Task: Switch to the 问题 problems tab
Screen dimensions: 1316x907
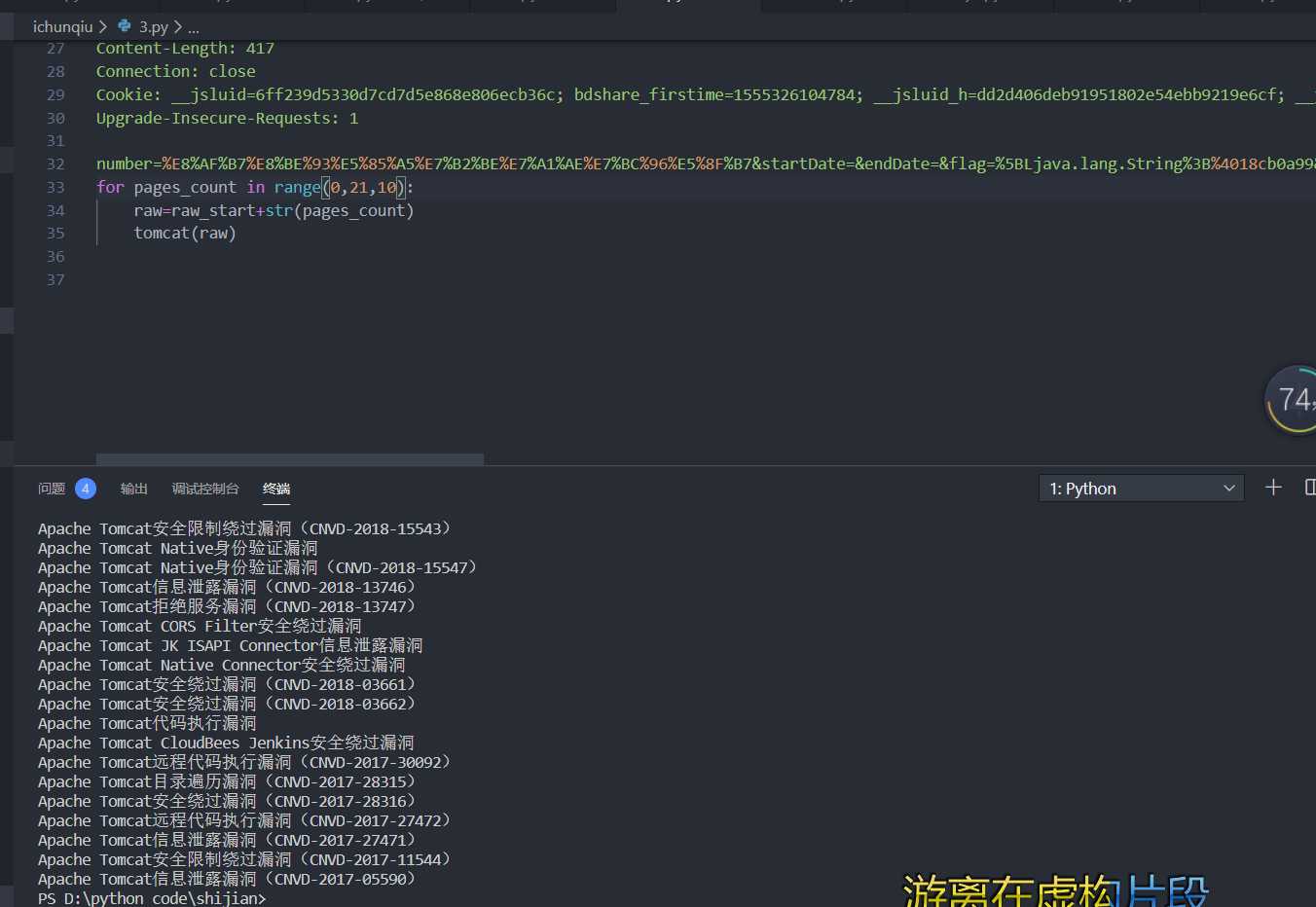Action: pos(52,489)
